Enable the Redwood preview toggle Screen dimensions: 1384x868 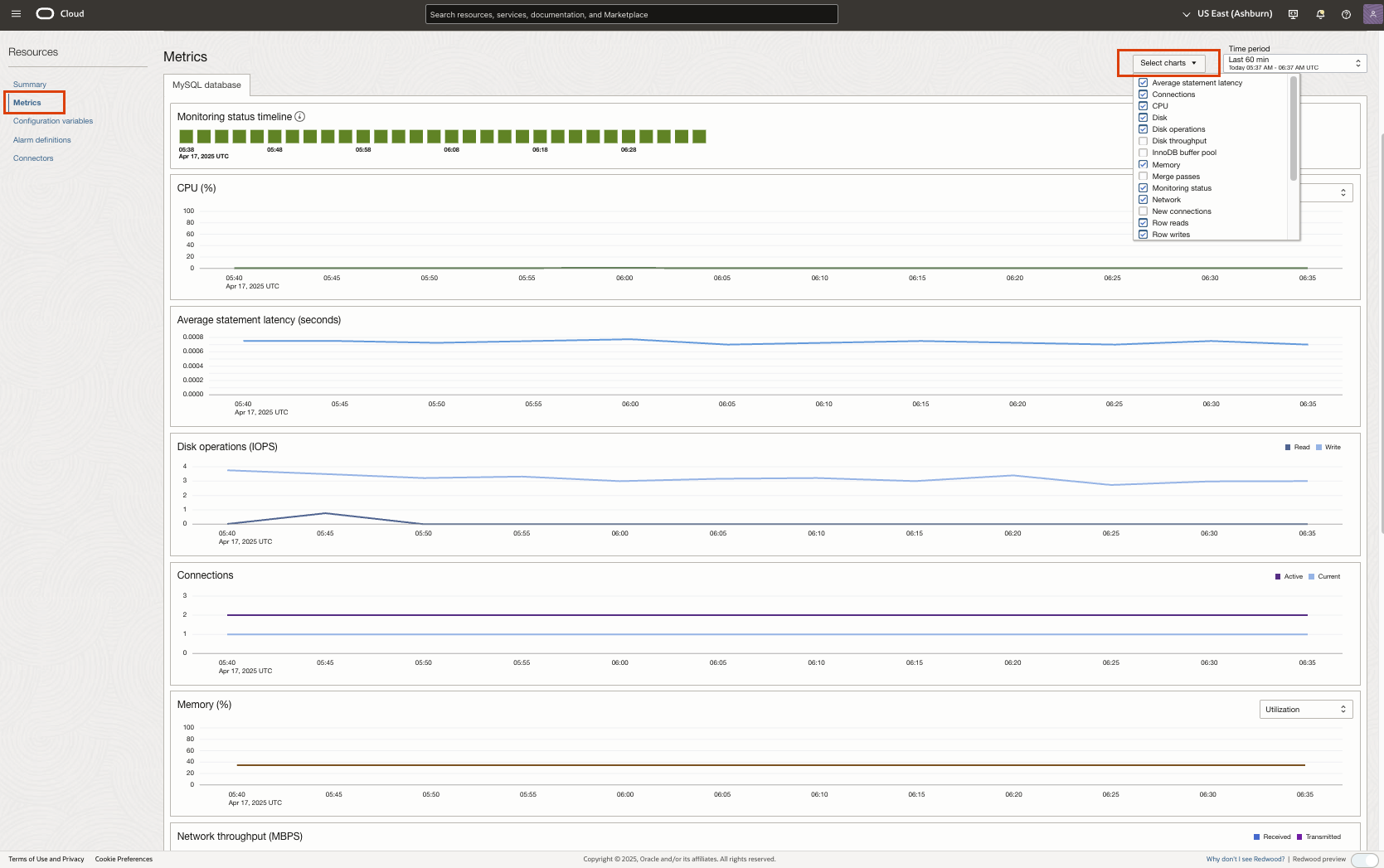1363,860
